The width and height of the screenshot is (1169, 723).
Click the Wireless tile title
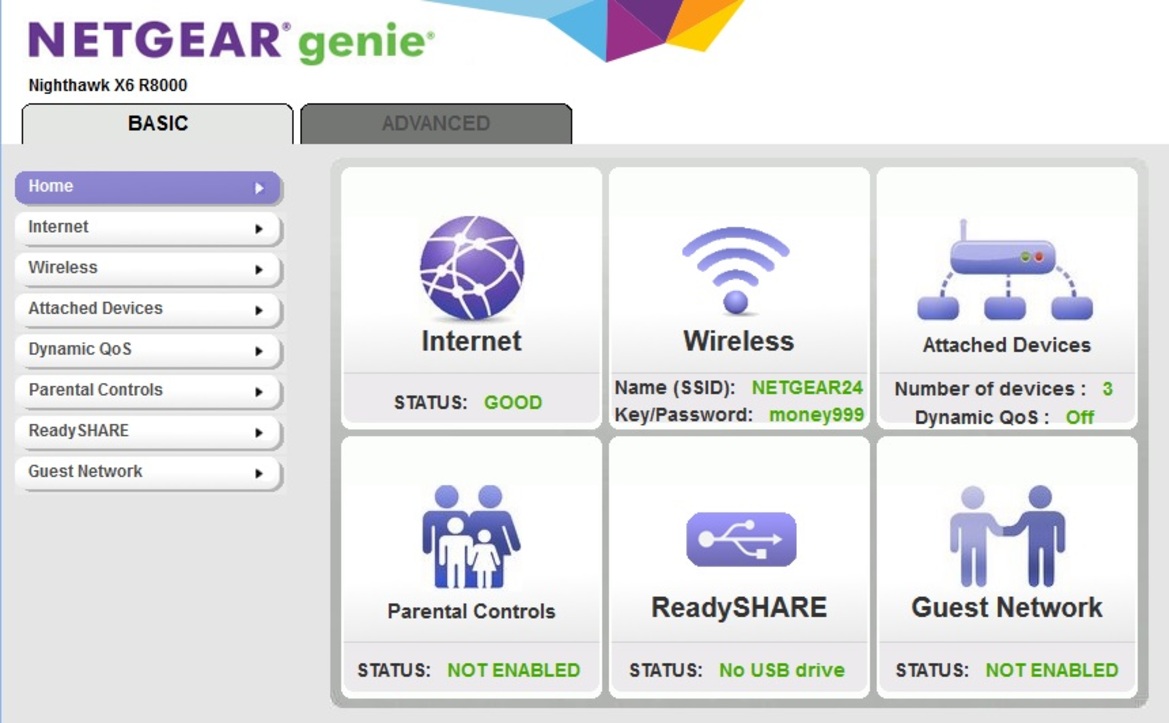[x=739, y=341]
